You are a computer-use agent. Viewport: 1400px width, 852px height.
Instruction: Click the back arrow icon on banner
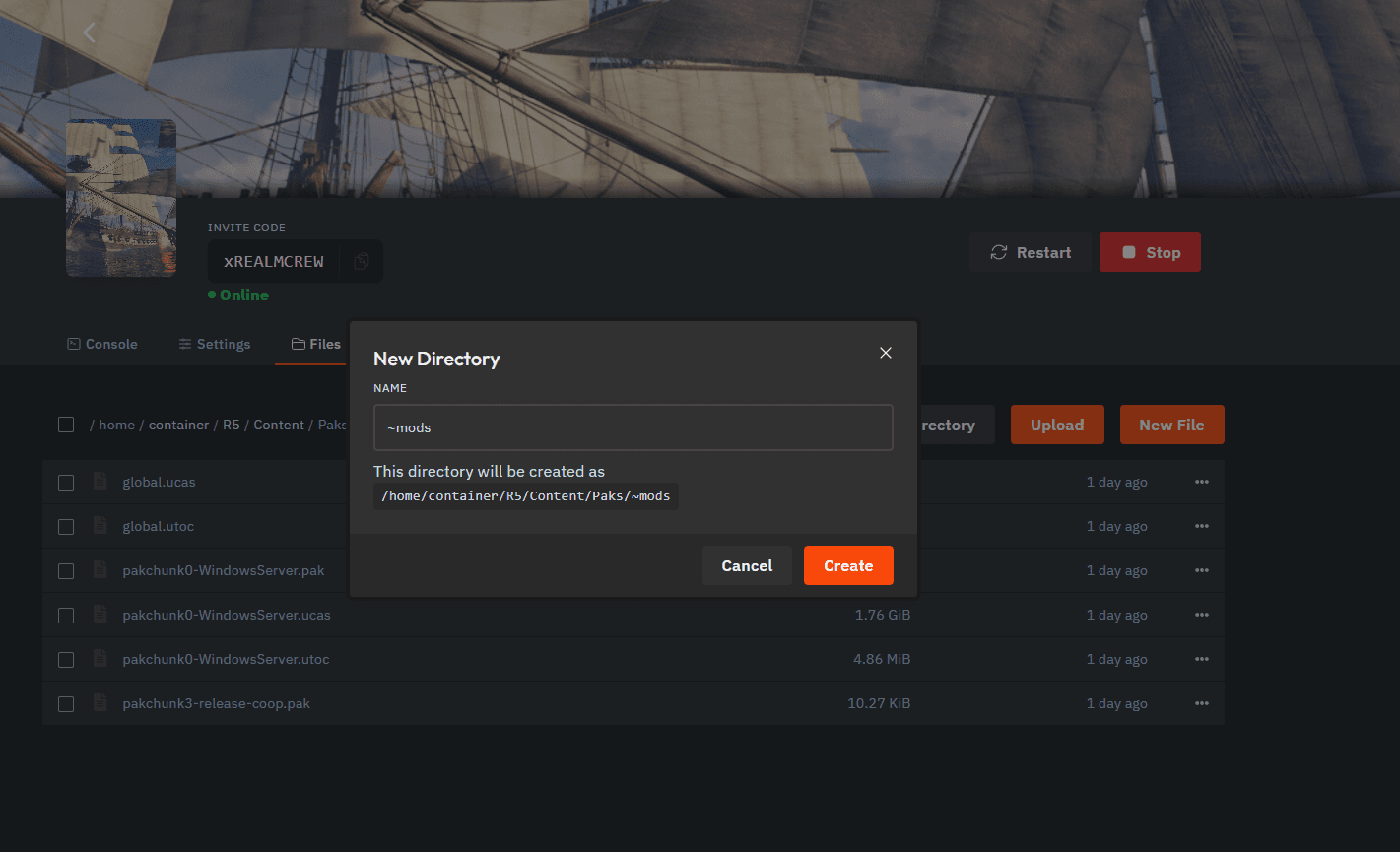[x=89, y=33]
